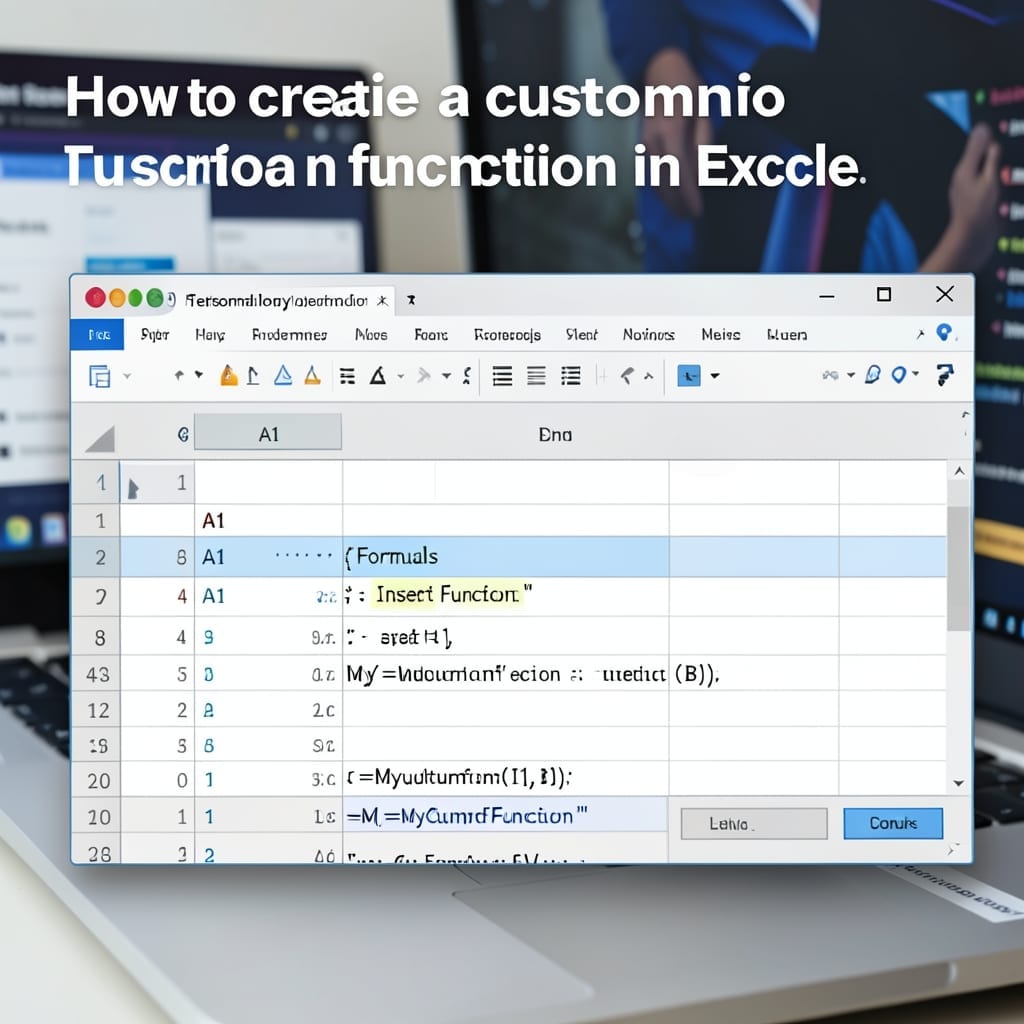
Task: Open the Moos menu
Action: [x=371, y=335]
